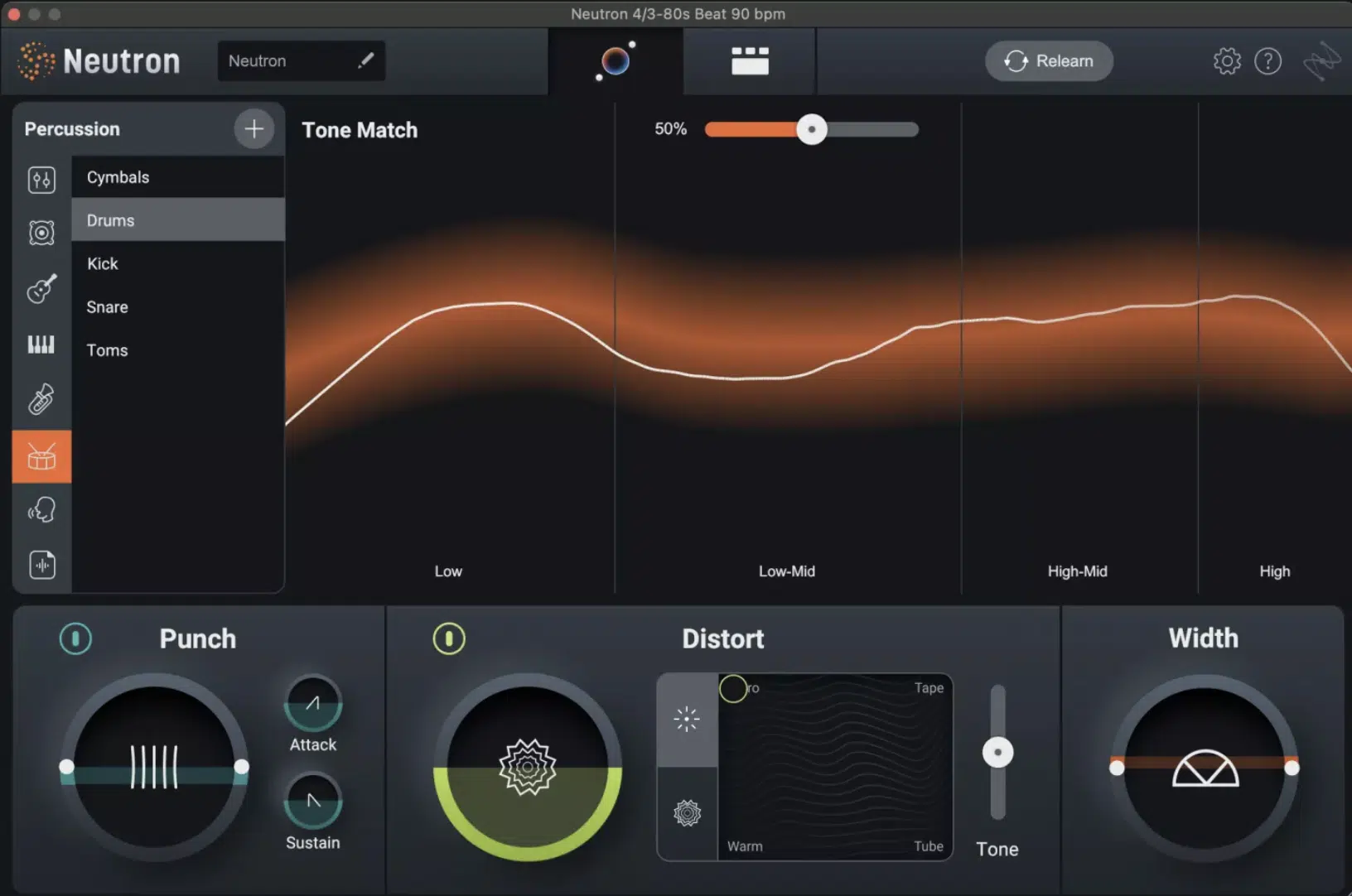Click the distortion XY pad circle node
The image size is (1352, 896).
tap(733, 688)
